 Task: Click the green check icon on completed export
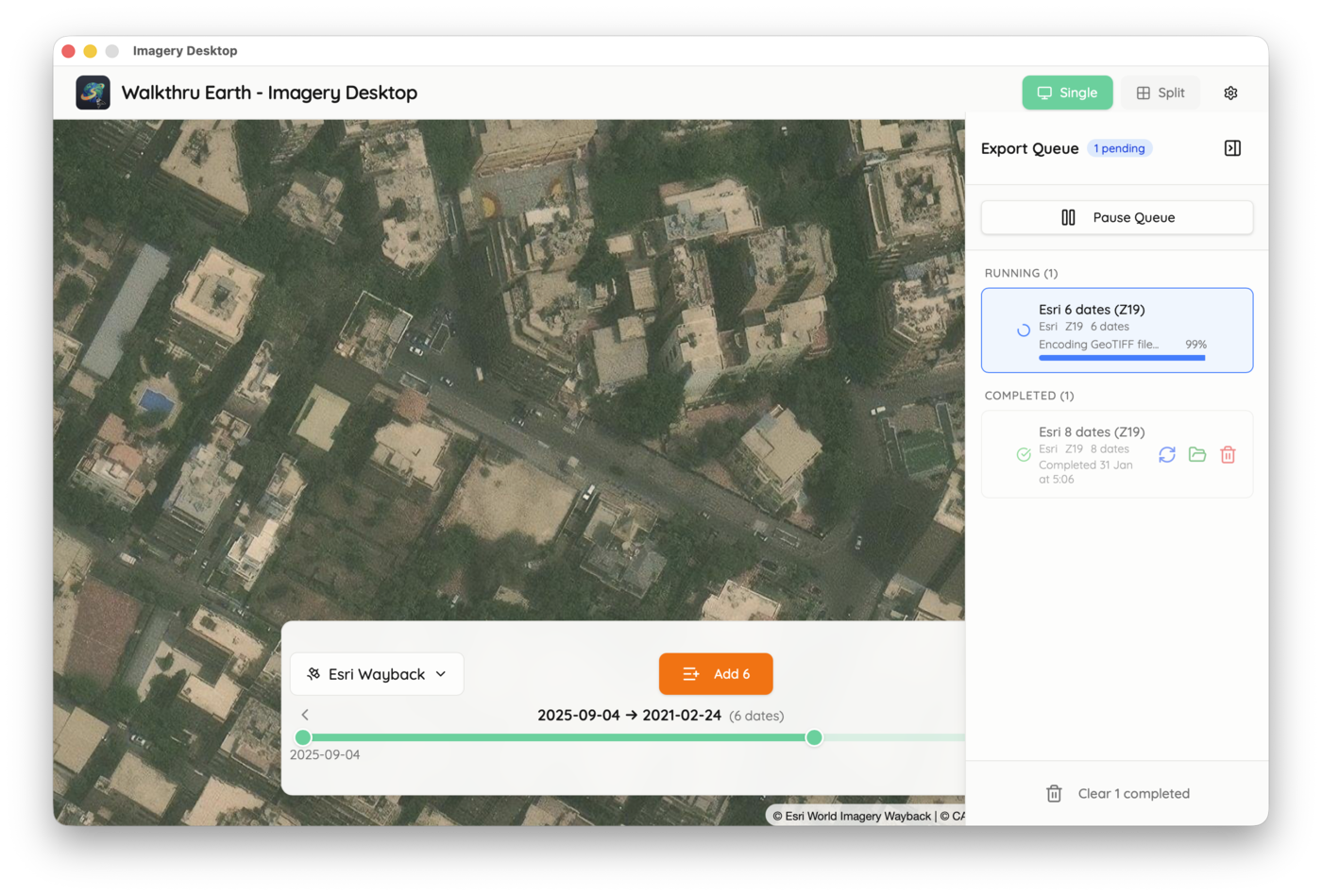1024,455
